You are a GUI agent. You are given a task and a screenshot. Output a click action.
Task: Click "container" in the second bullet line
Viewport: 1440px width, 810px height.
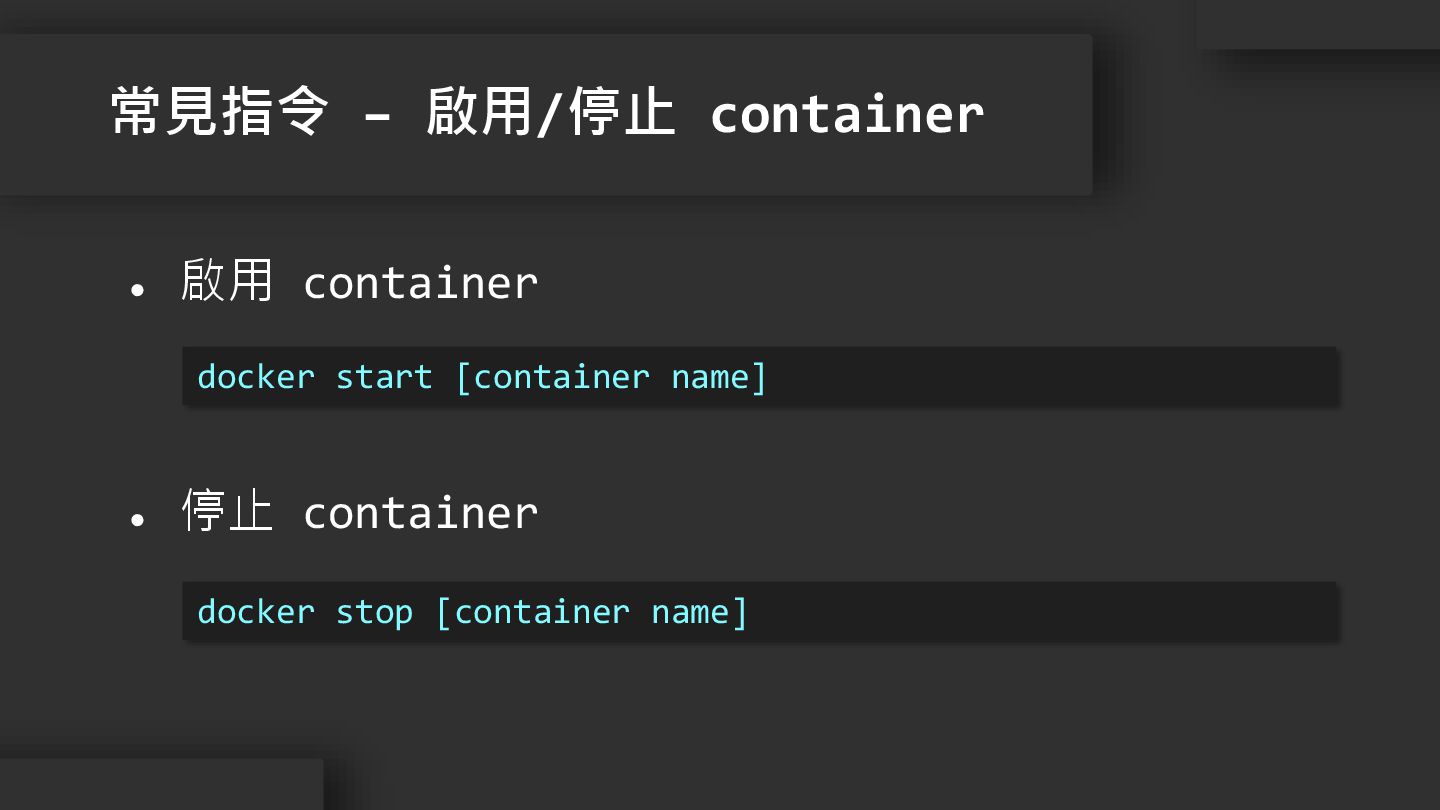click(x=420, y=513)
